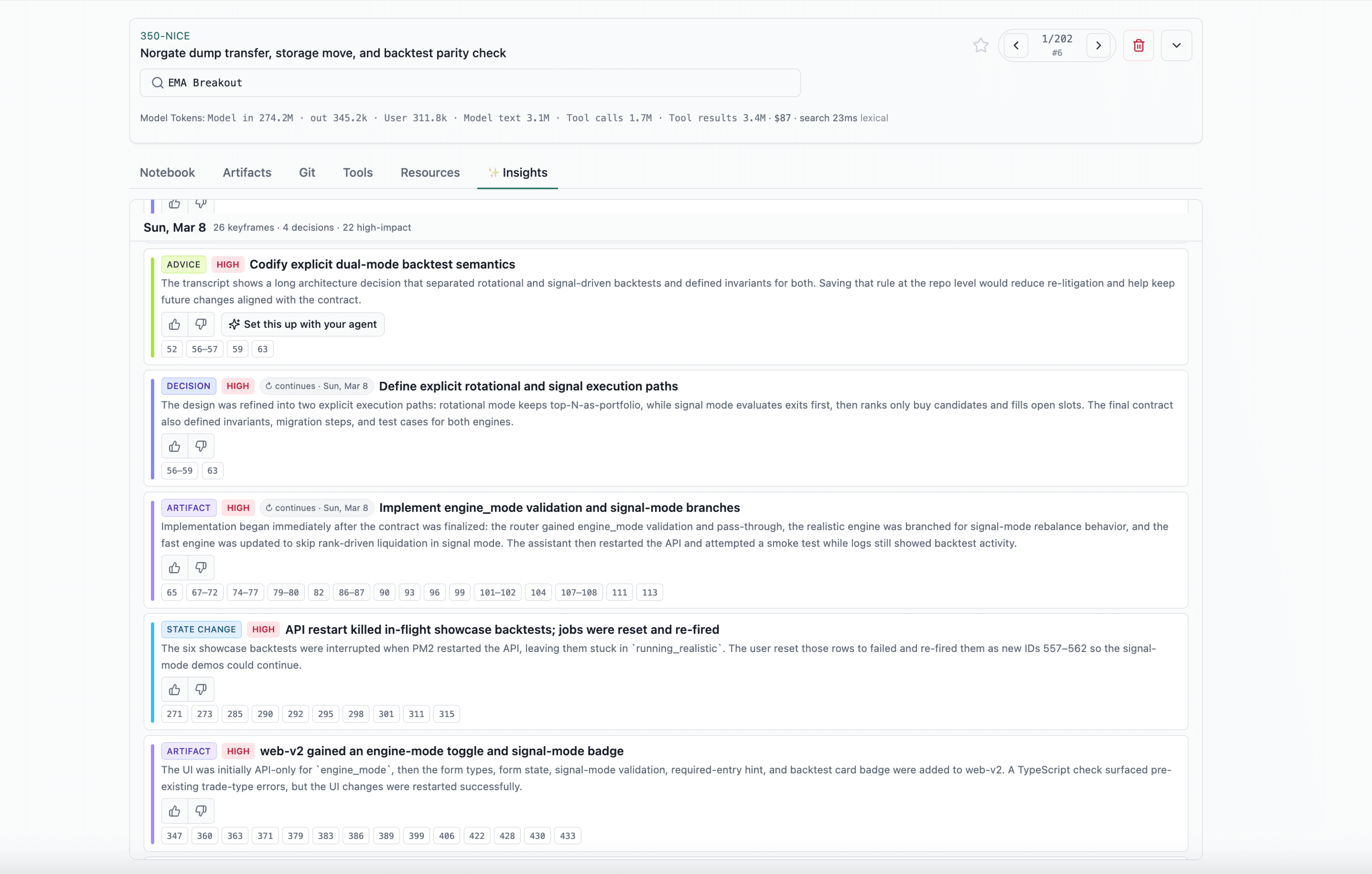Click the Sun, Mar 8 date heading
The width and height of the screenshot is (1372, 874).
click(174, 227)
